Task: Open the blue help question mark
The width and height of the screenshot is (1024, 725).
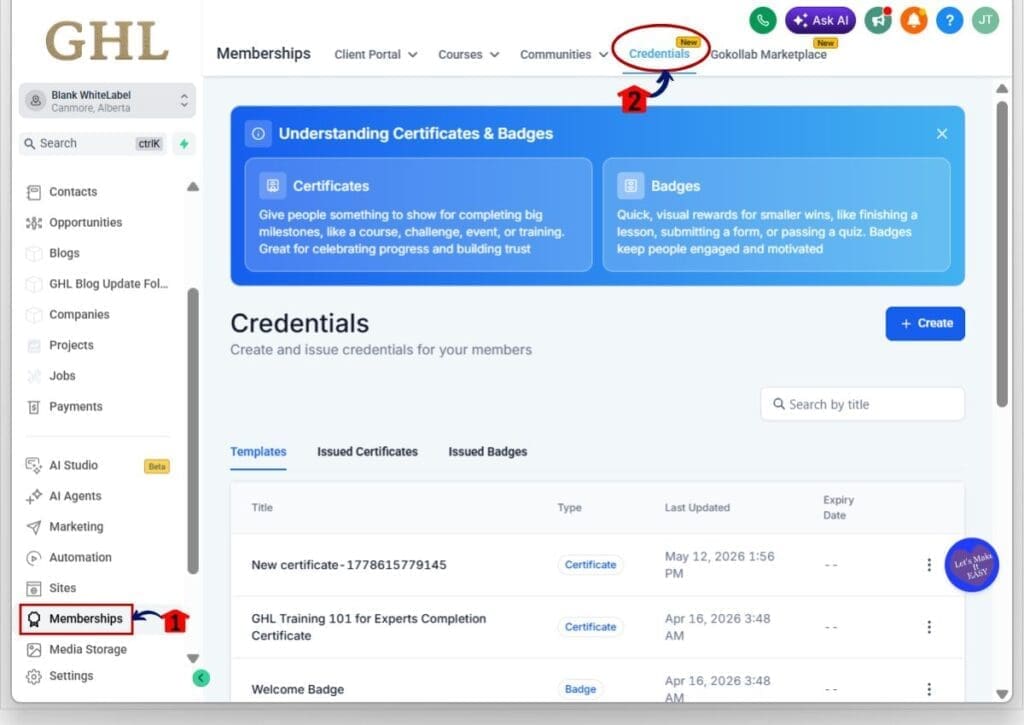Action: pos(950,20)
